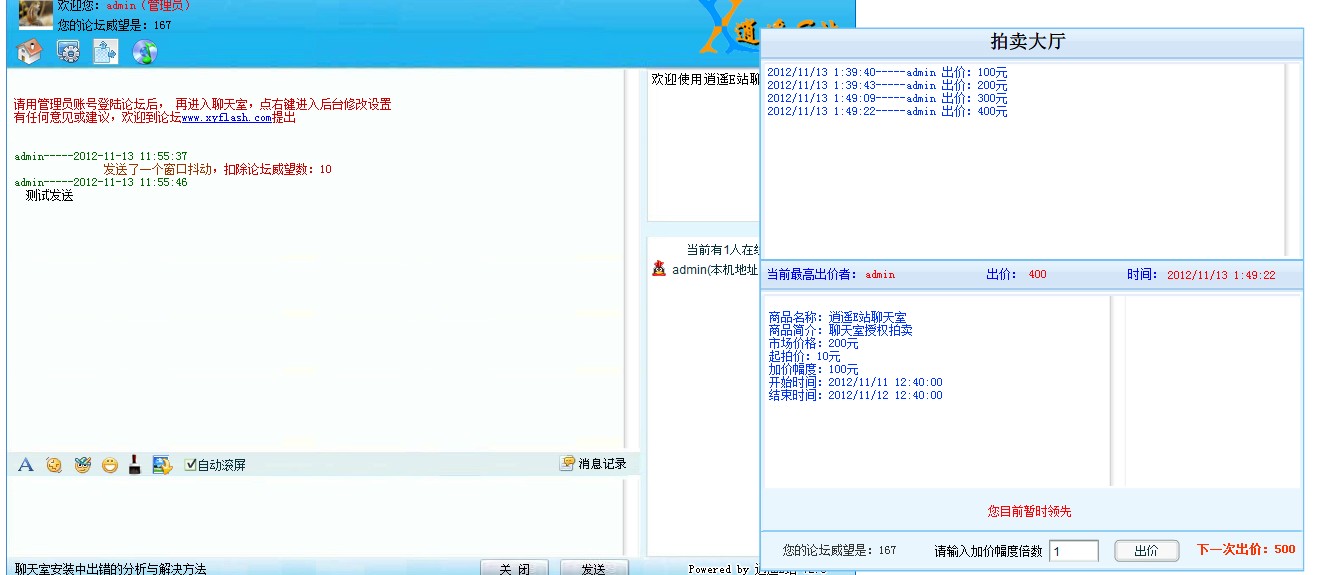
Task: Open the settings gear monitor icon
Action: click(68, 52)
